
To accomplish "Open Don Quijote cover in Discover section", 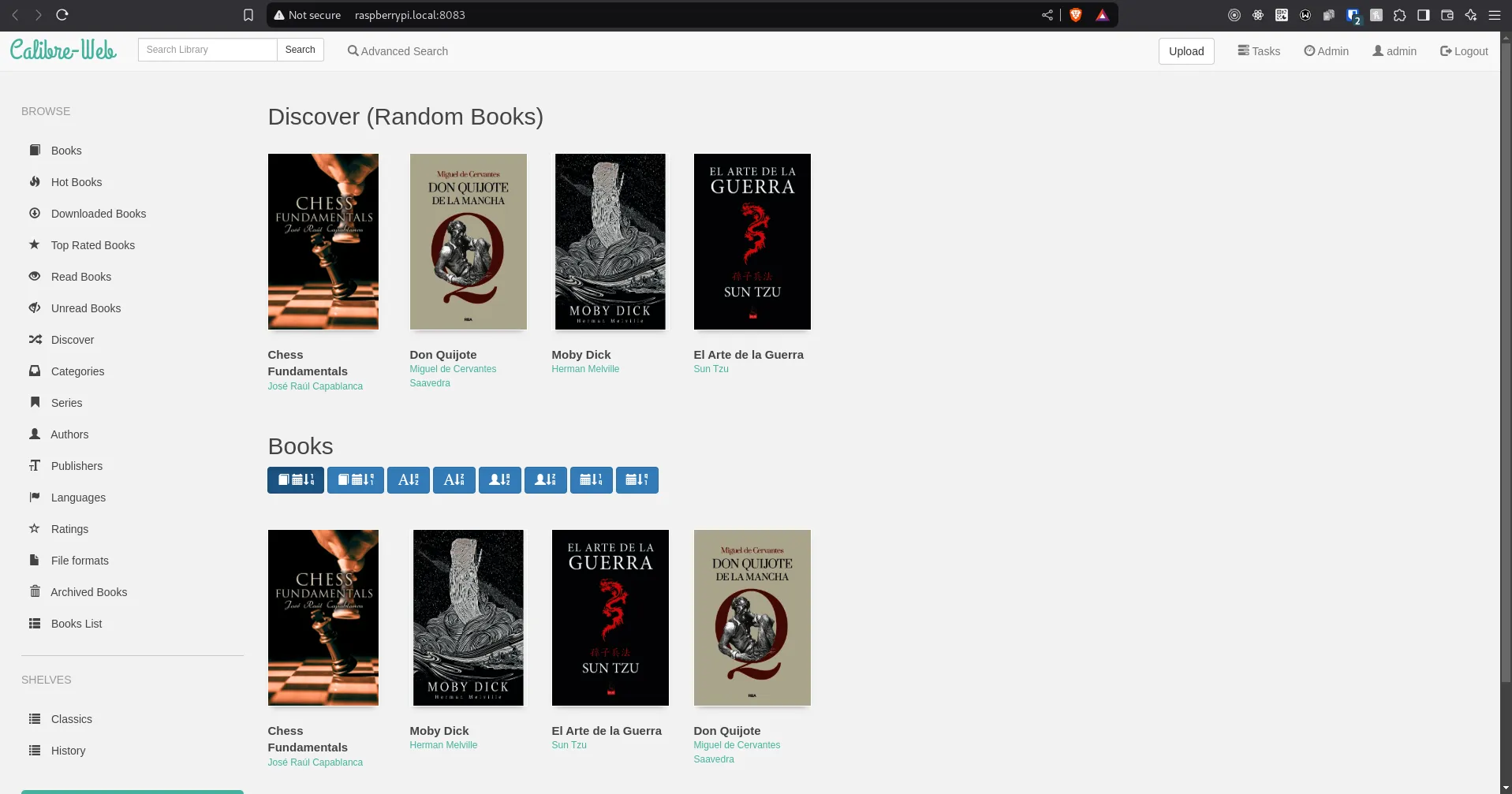I will (469, 241).
